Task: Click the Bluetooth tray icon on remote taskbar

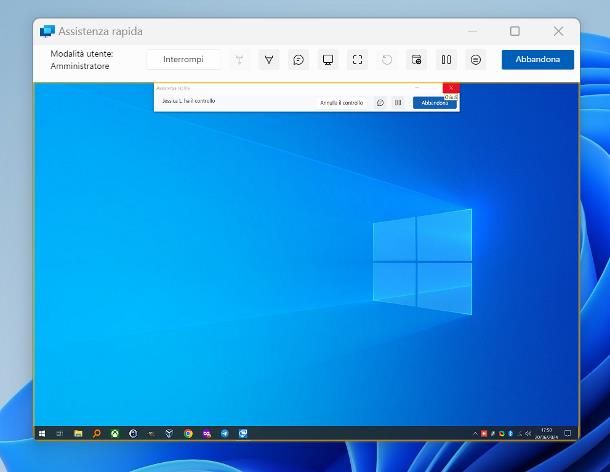Action: [x=510, y=433]
